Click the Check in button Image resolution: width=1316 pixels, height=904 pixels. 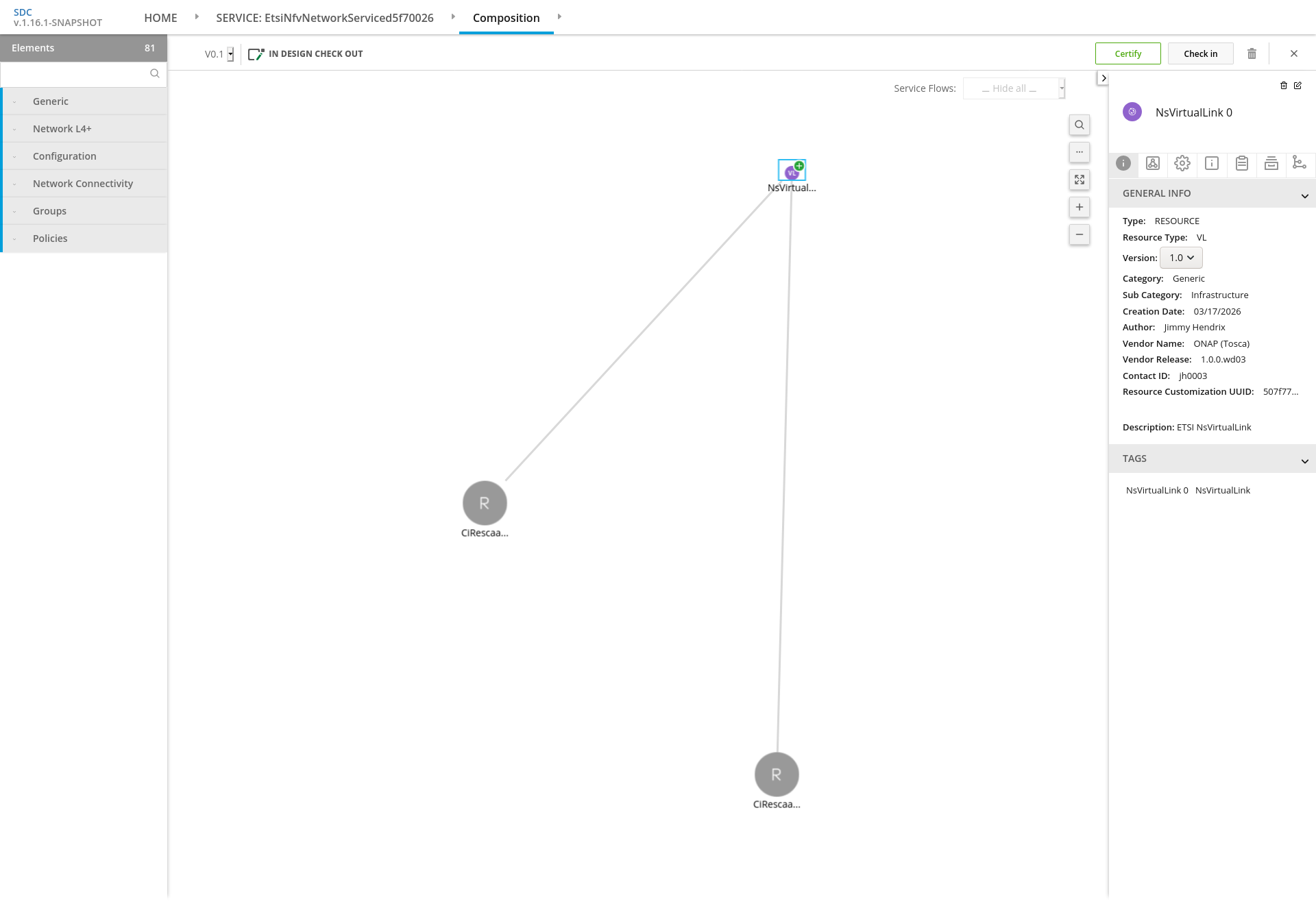coord(1200,53)
